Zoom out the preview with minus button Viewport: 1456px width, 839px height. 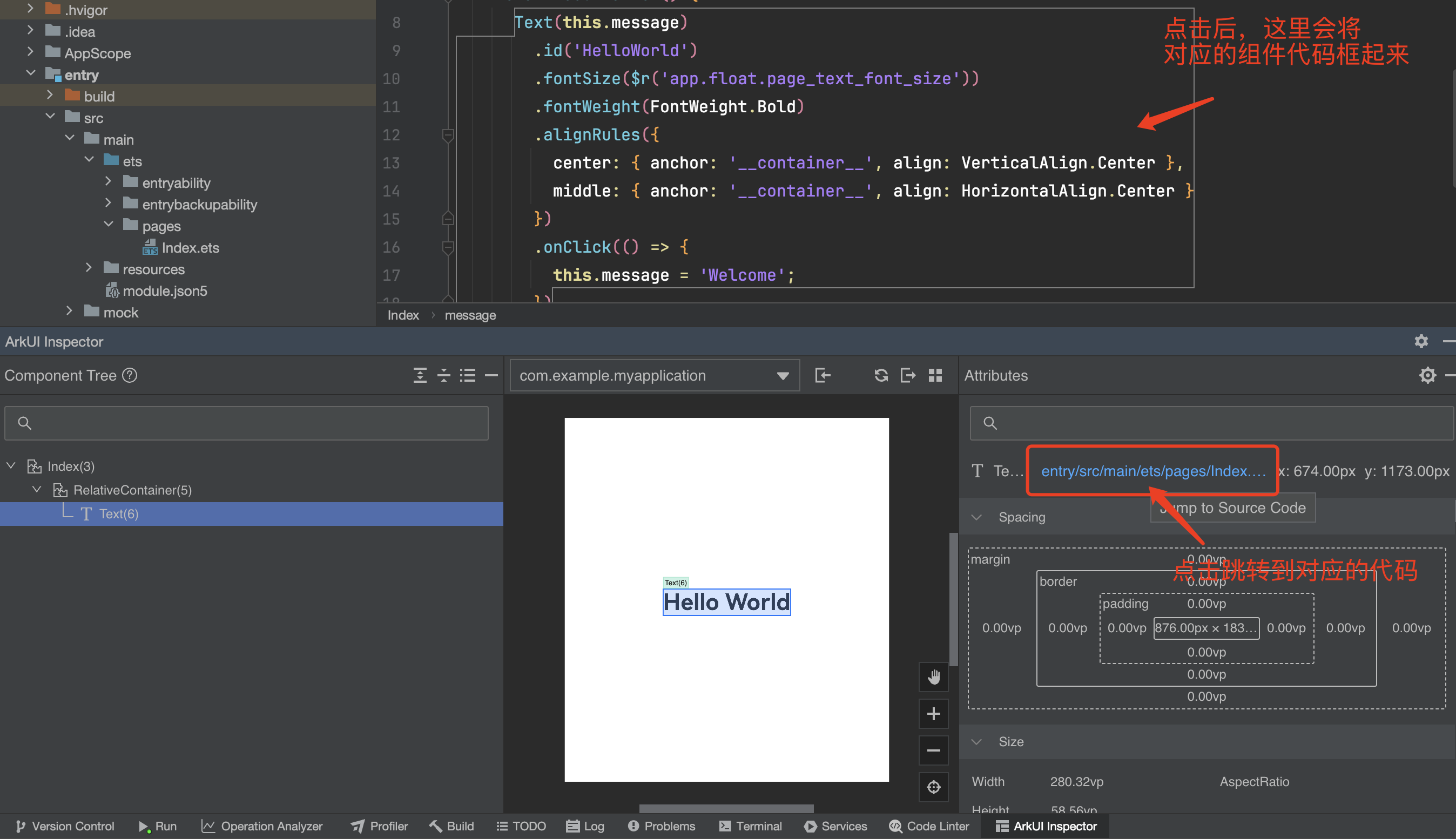pos(933,750)
